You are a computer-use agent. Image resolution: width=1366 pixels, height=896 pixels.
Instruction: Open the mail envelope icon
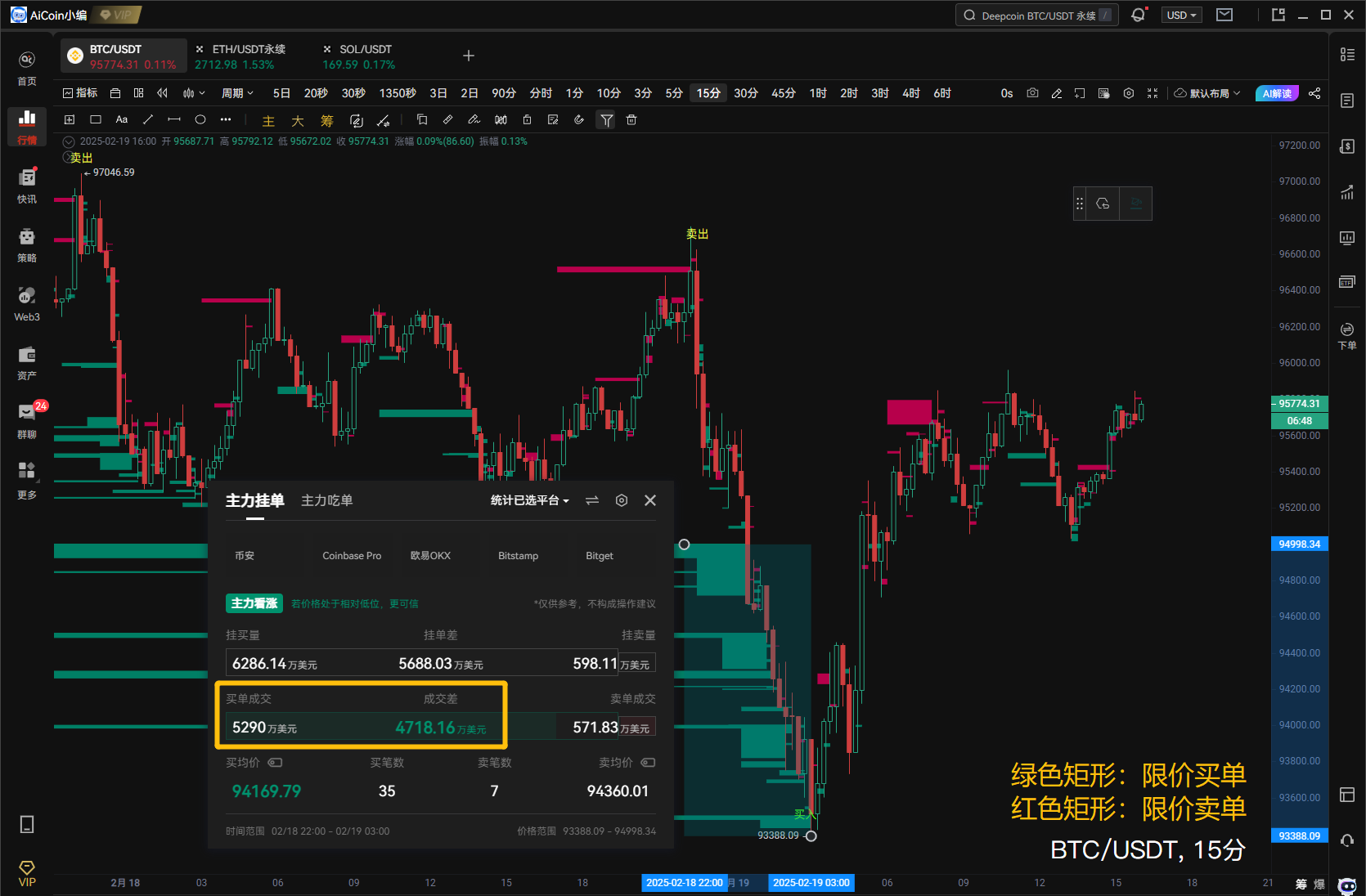1224,15
